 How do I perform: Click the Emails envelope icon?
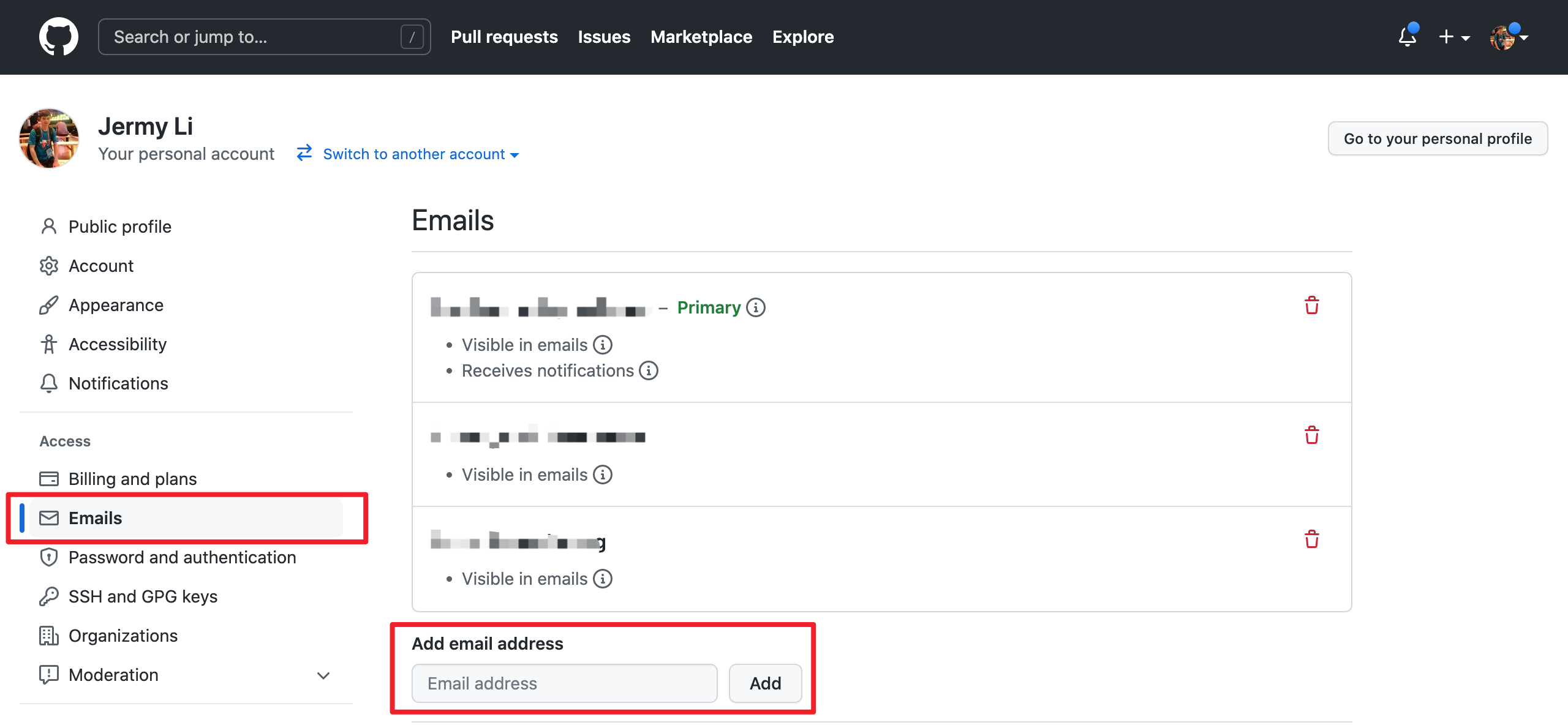coord(49,518)
